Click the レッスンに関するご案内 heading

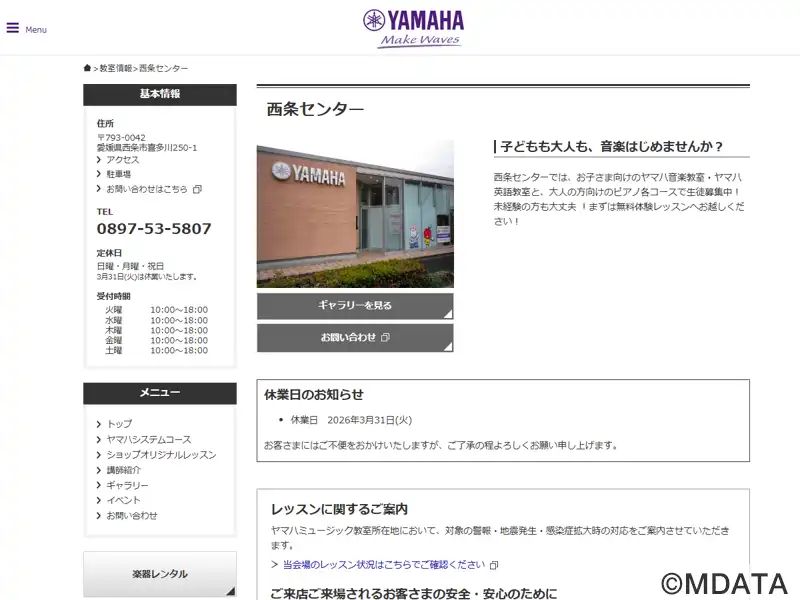point(339,509)
